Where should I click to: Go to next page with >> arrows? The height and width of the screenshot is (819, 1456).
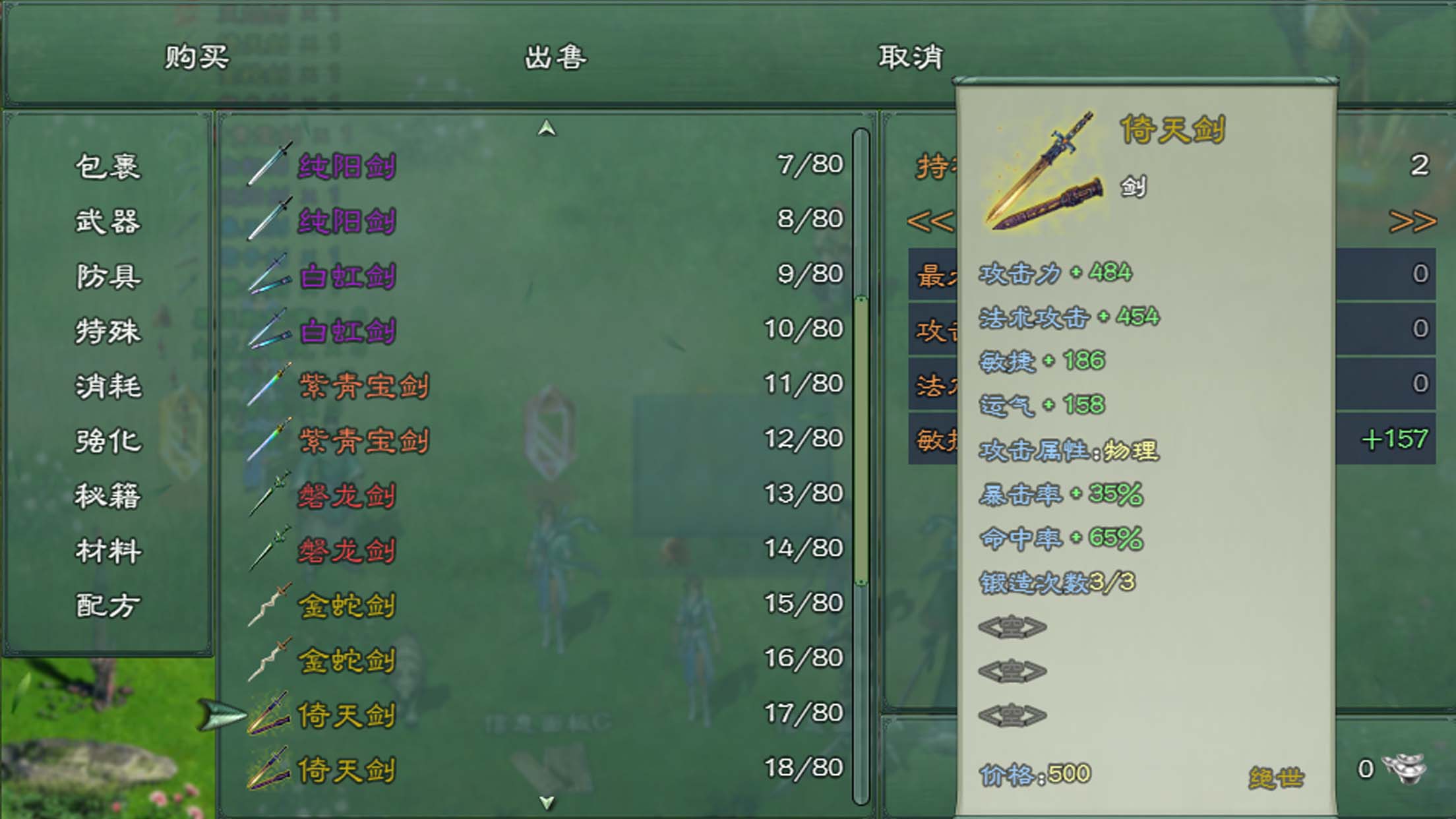[1412, 222]
